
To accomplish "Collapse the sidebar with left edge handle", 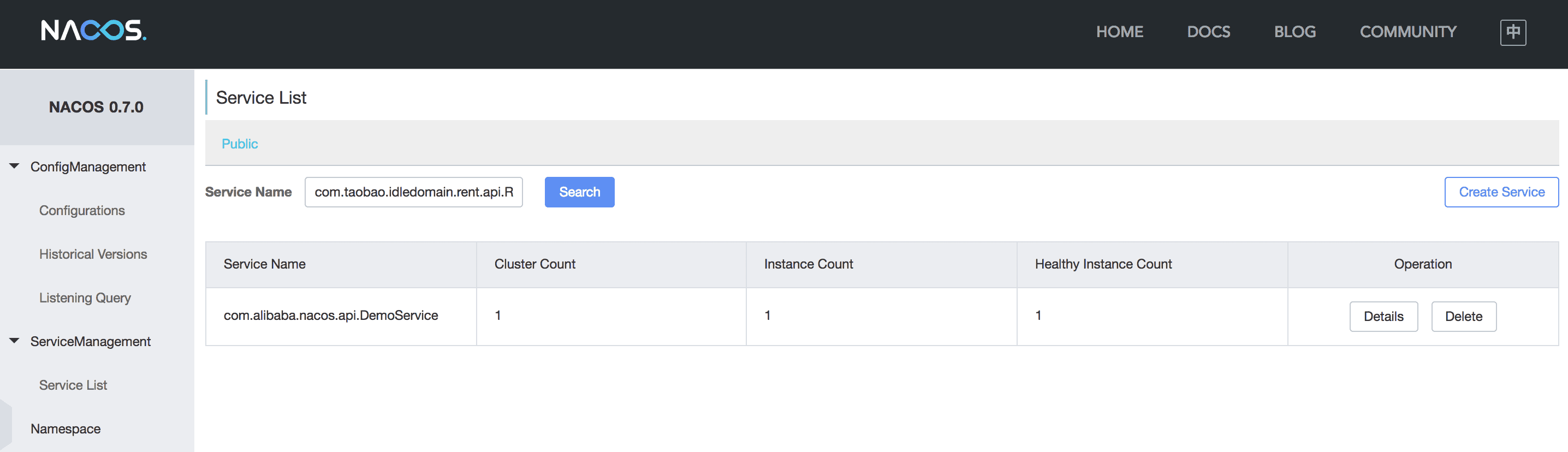I will [5, 425].
